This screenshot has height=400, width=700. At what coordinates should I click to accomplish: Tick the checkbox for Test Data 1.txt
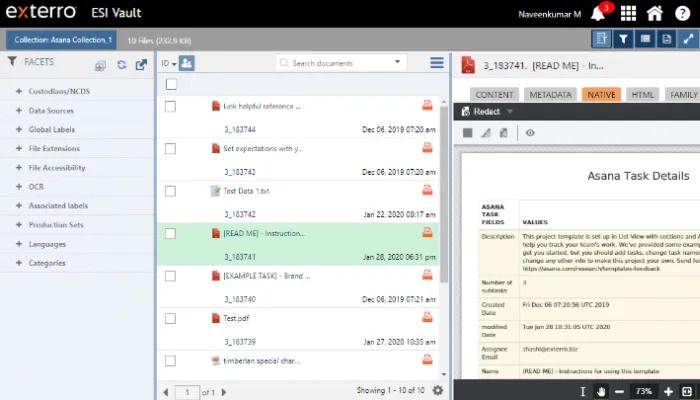pyautogui.click(x=170, y=190)
